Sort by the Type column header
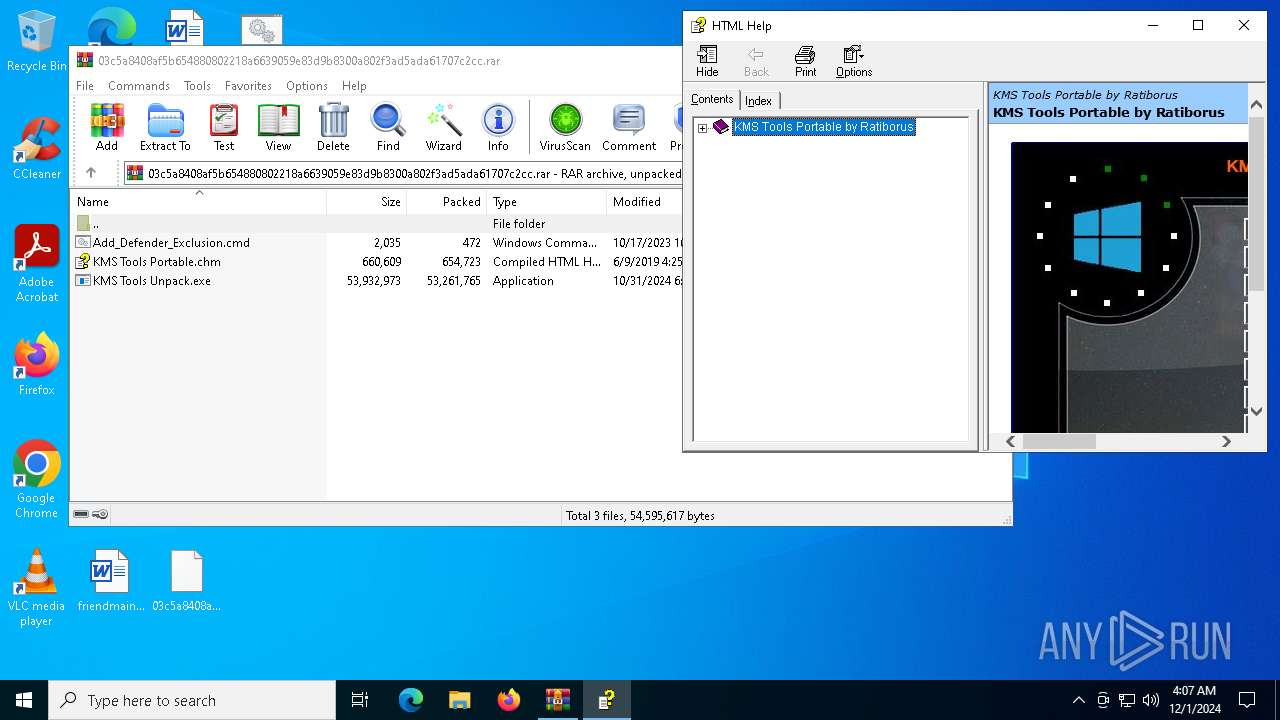 click(x=546, y=201)
